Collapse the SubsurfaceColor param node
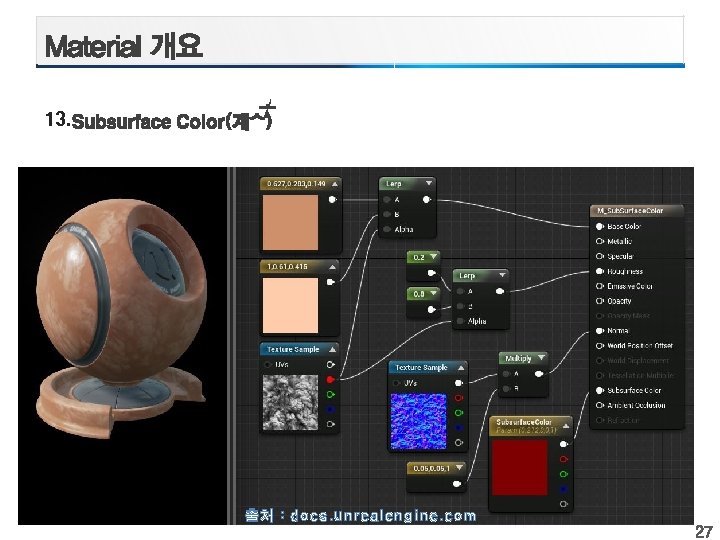Image resolution: width=720 pixels, height=540 pixels. point(566,426)
